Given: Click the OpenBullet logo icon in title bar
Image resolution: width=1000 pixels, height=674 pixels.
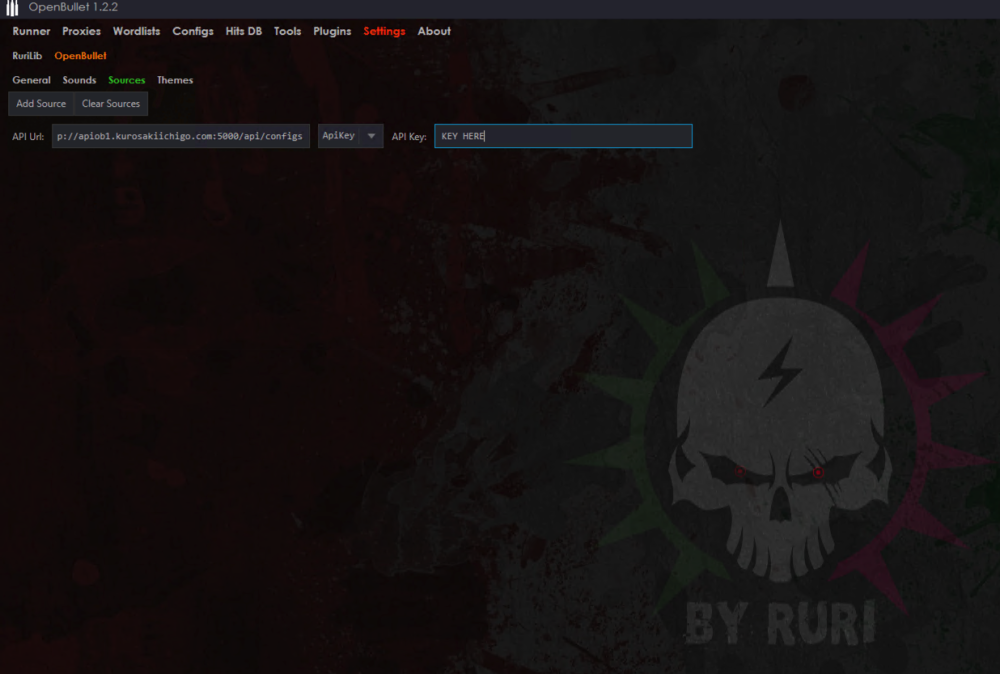Looking at the screenshot, I should (x=13, y=8).
